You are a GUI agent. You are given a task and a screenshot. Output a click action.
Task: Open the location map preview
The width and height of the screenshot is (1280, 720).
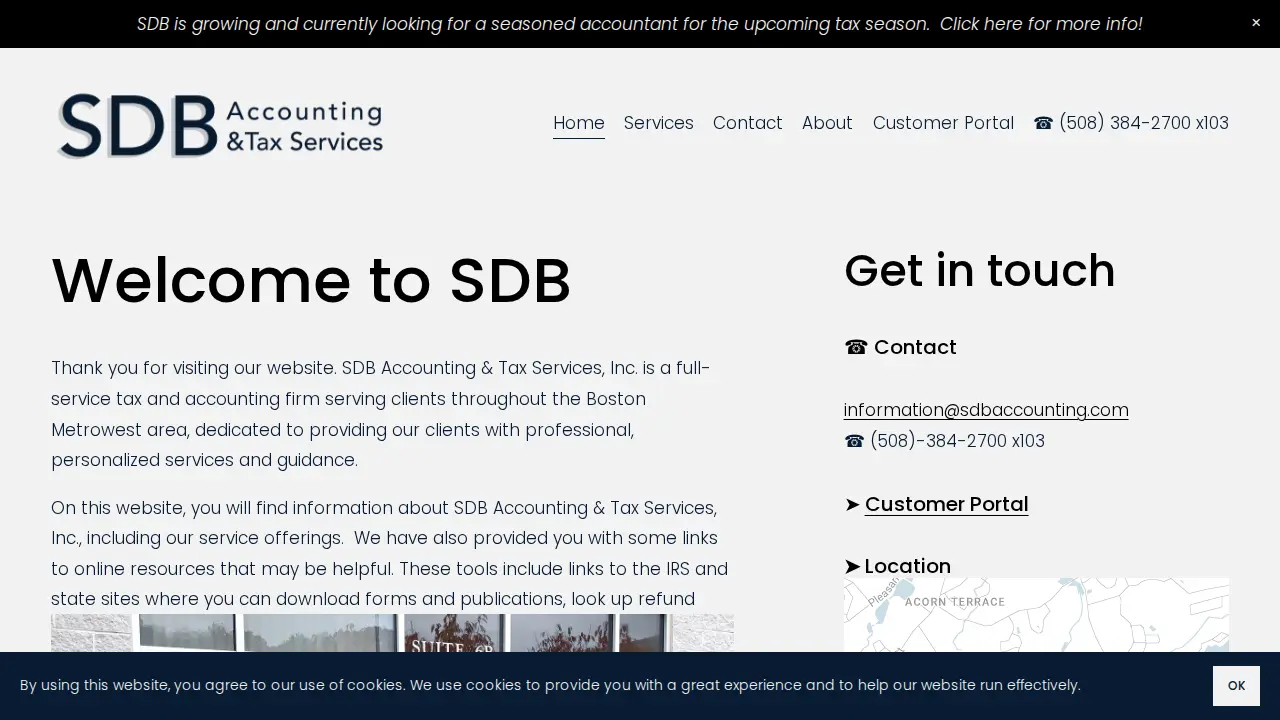click(1036, 615)
